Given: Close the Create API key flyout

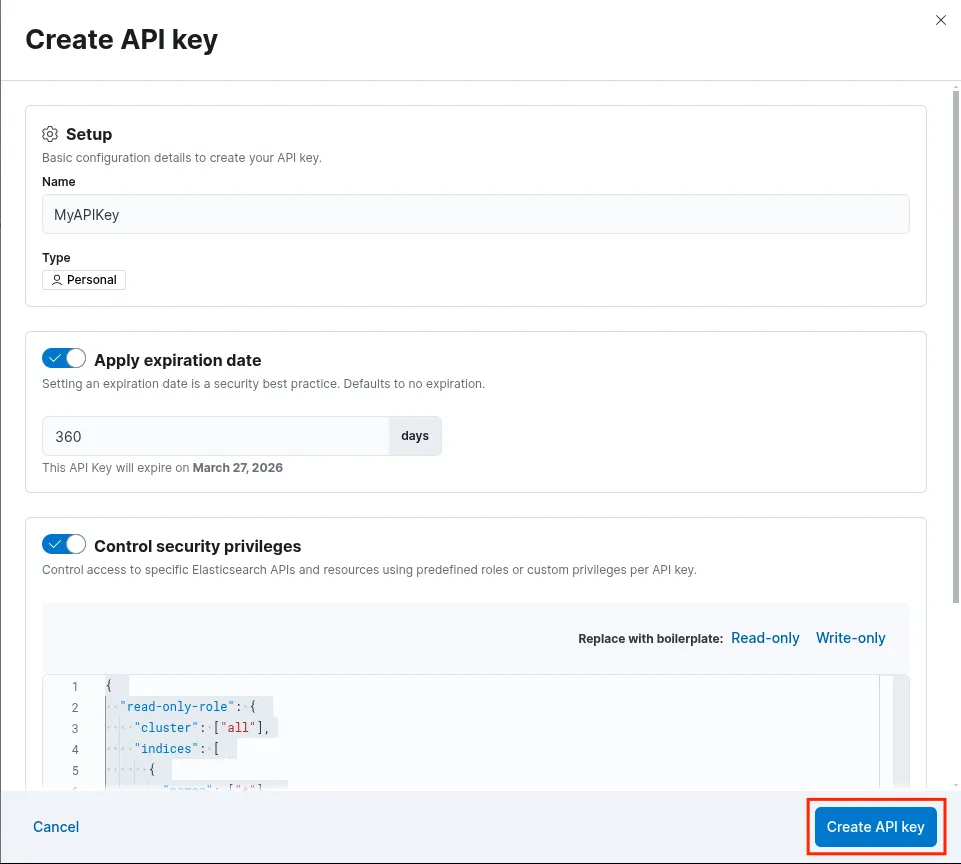Looking at the screenshot, I should 940,20.
